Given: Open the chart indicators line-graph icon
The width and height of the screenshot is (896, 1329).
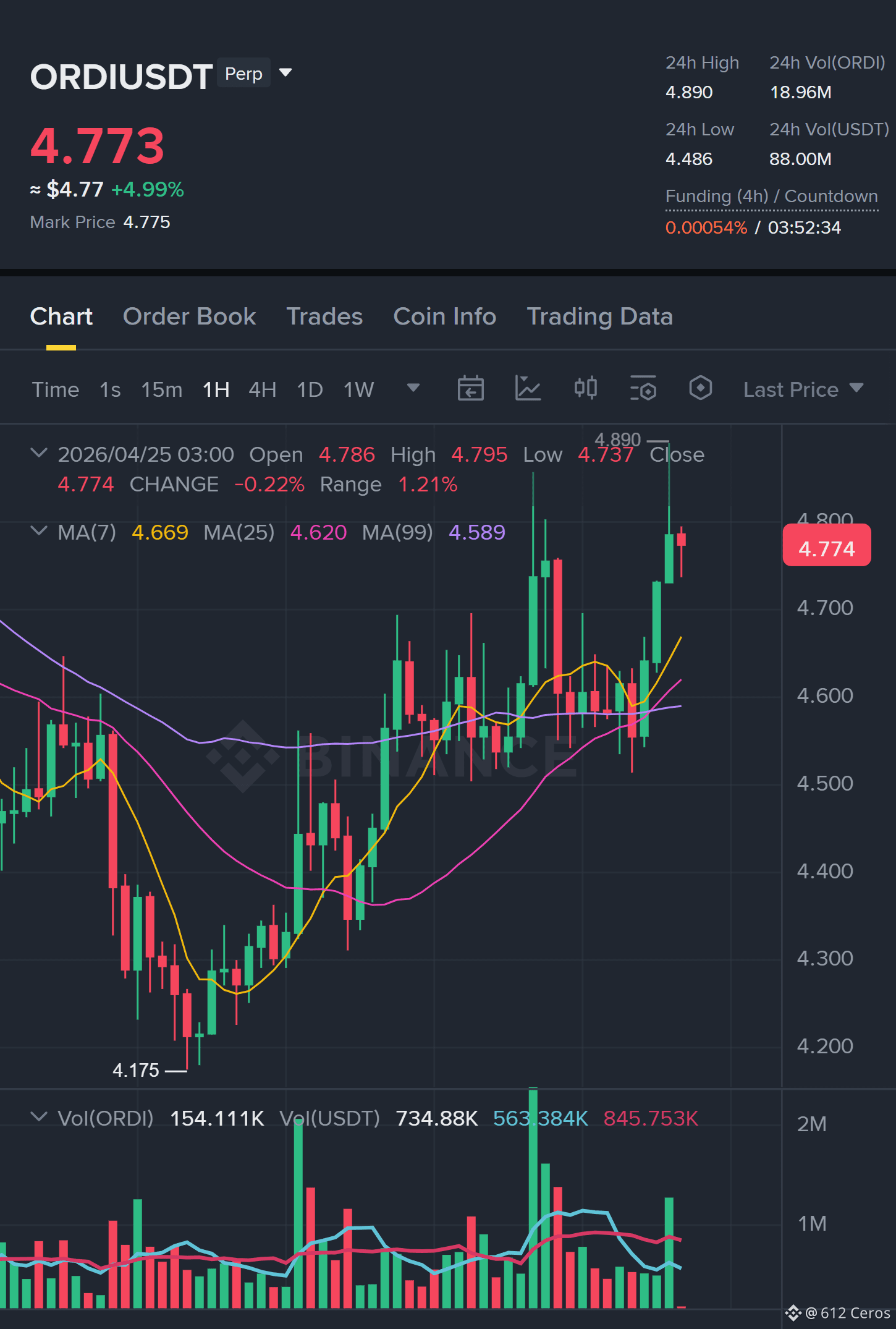Looking at the screenshot, I should tap(528, 389).
